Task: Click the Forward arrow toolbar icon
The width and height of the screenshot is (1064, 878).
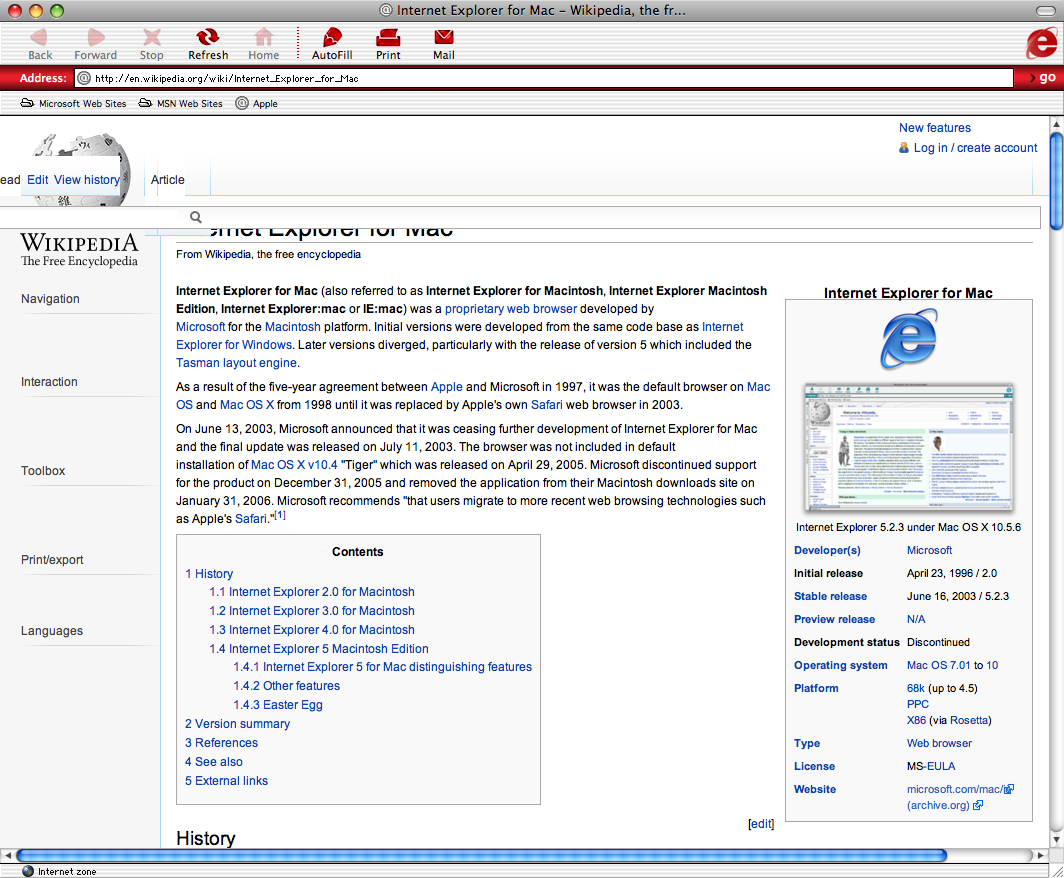Action: [96, 37]
